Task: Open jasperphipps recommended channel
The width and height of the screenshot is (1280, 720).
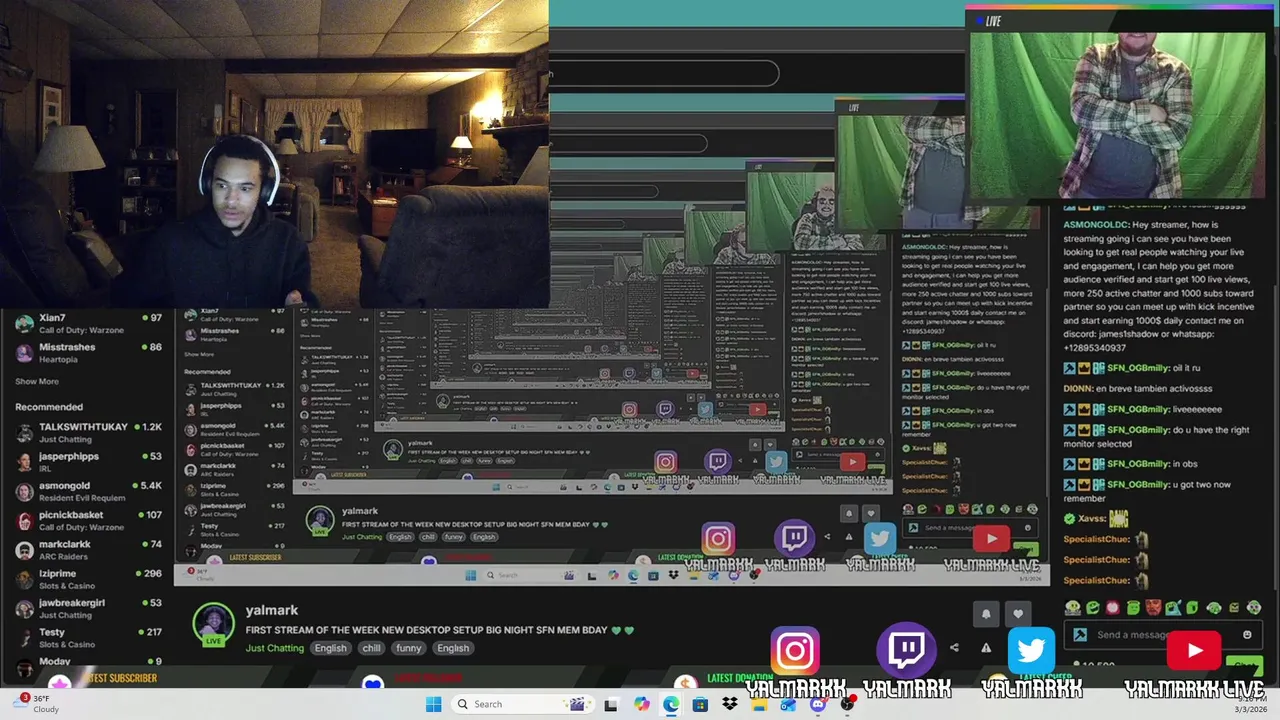Action: [88, 461]
